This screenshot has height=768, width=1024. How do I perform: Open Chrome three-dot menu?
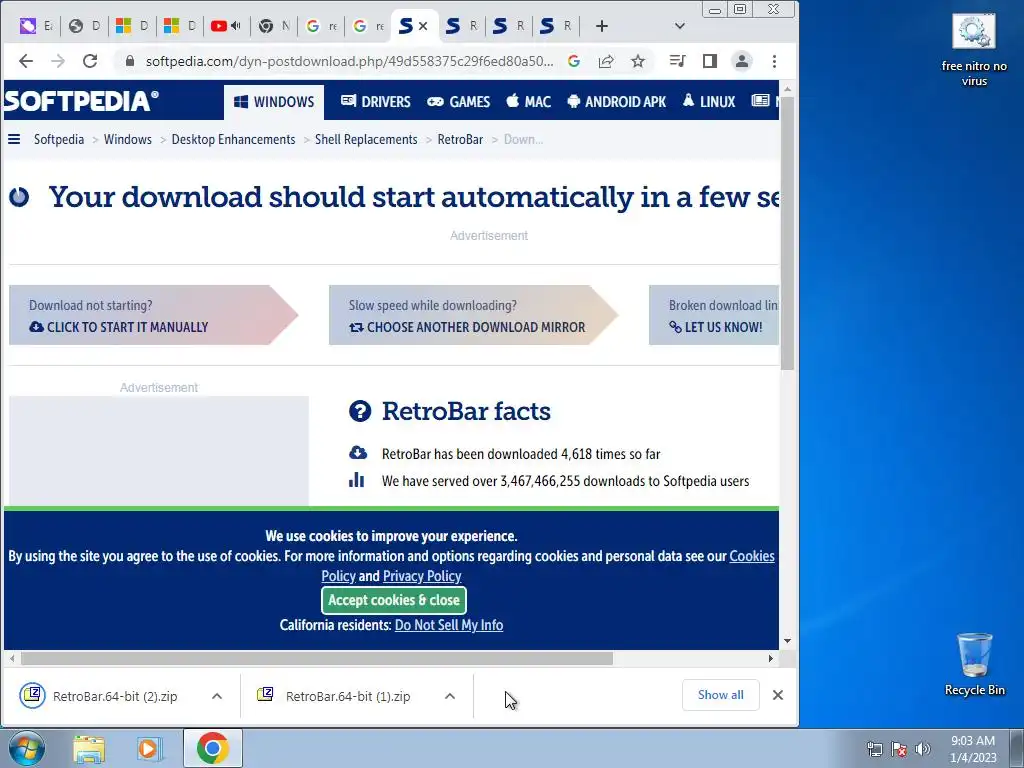775,61
